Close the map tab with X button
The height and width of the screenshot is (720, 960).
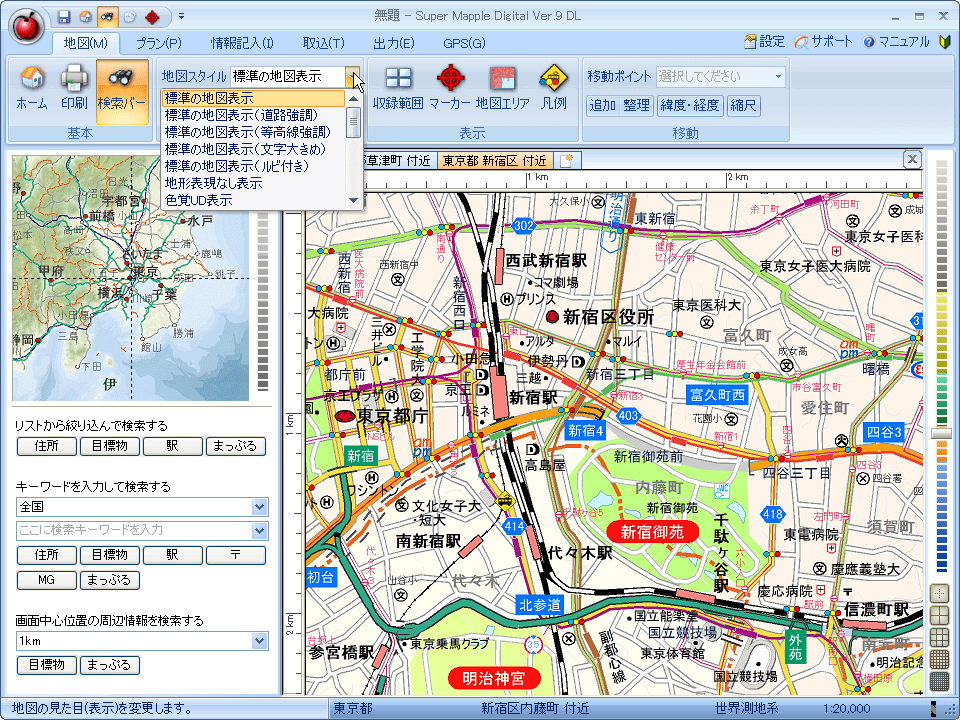(x=912, y=160)
